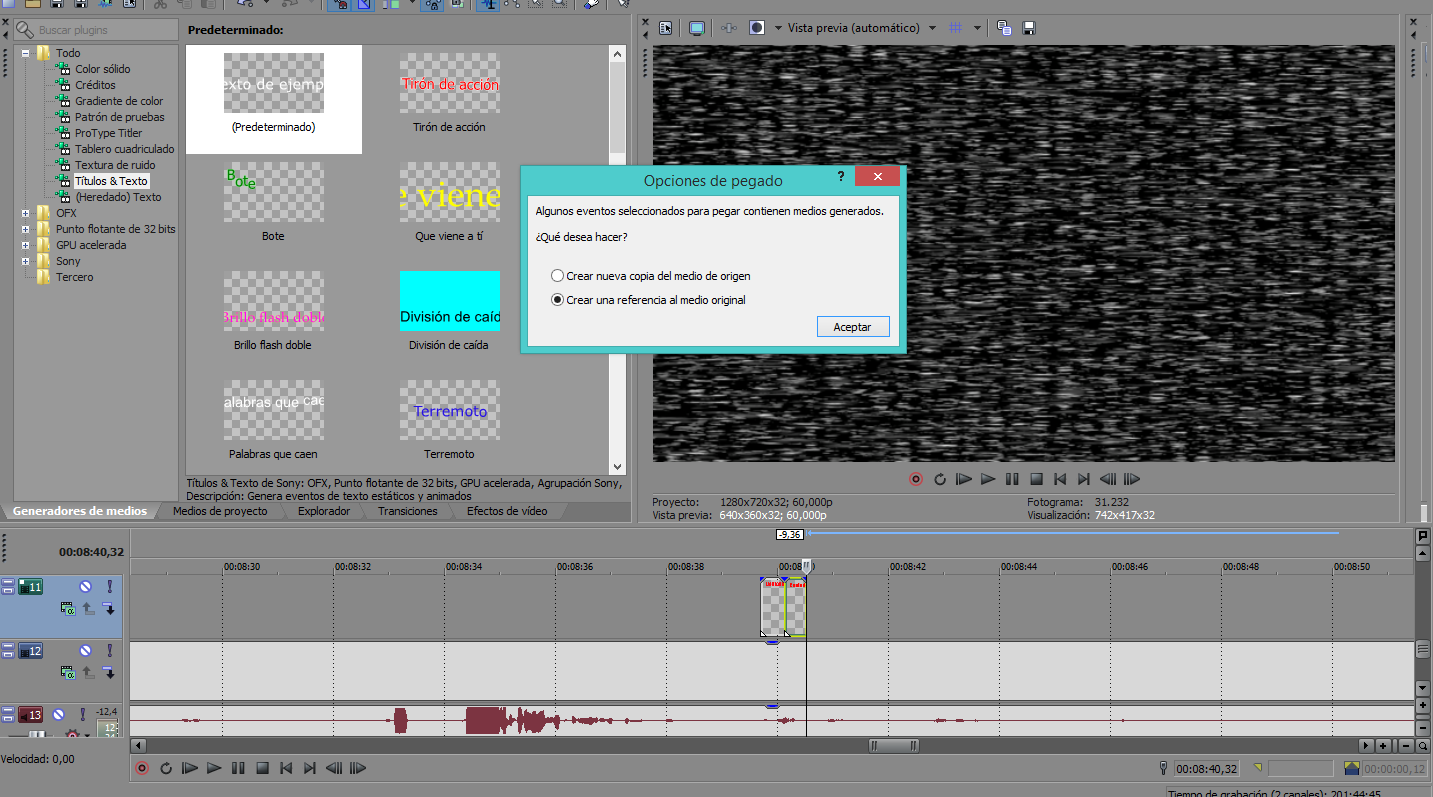1433x797 pixels.
Task: Select 'Textura de ruido' generator
Action: tap(115, 165)
